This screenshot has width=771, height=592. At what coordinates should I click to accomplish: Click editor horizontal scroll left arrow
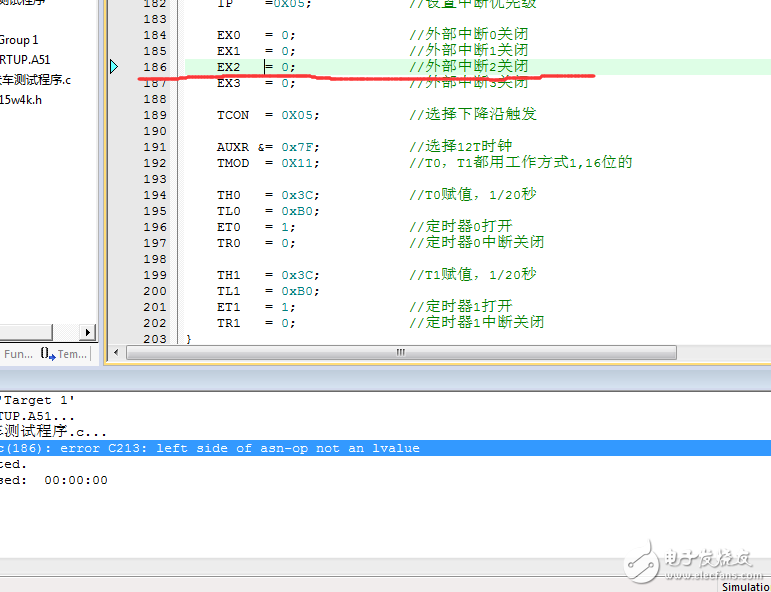click(x=117, y=353)
